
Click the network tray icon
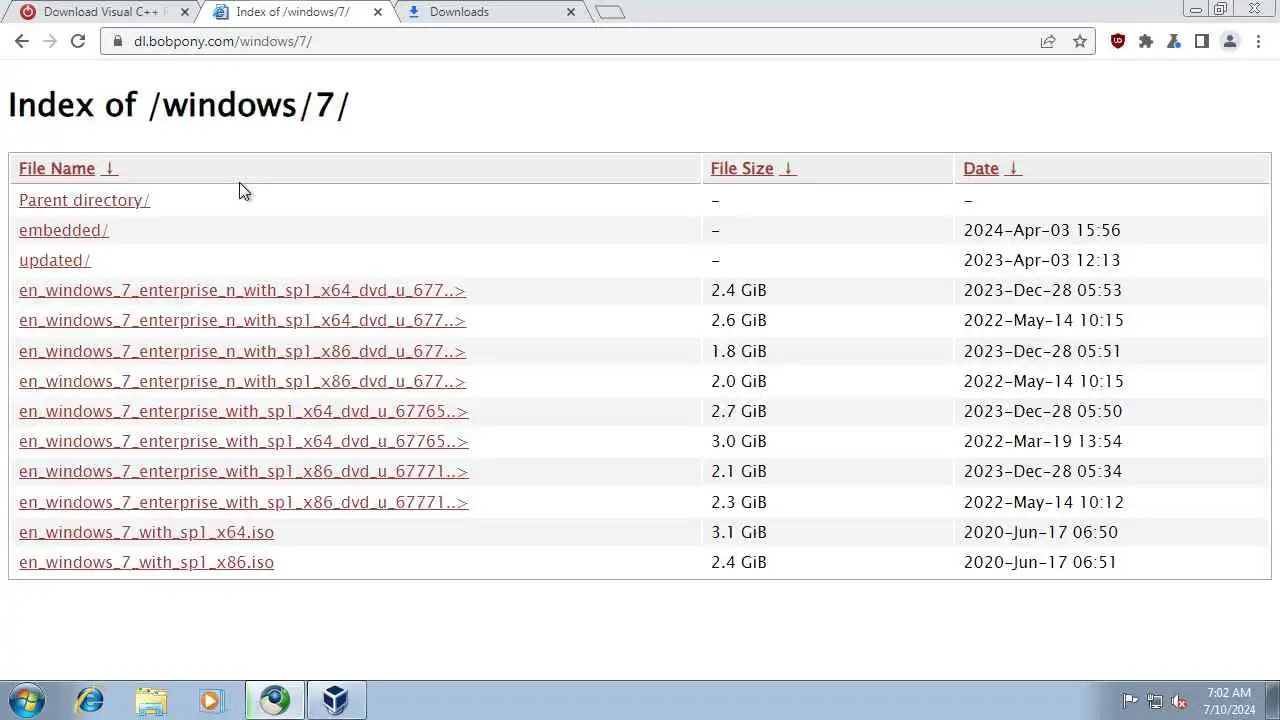1155,701
